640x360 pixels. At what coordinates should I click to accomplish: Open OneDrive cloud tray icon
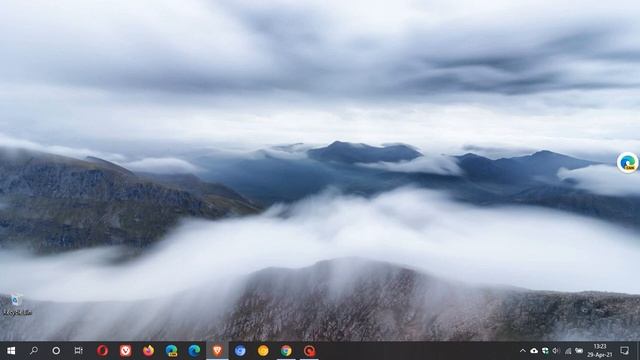click(x=534, y=351)
